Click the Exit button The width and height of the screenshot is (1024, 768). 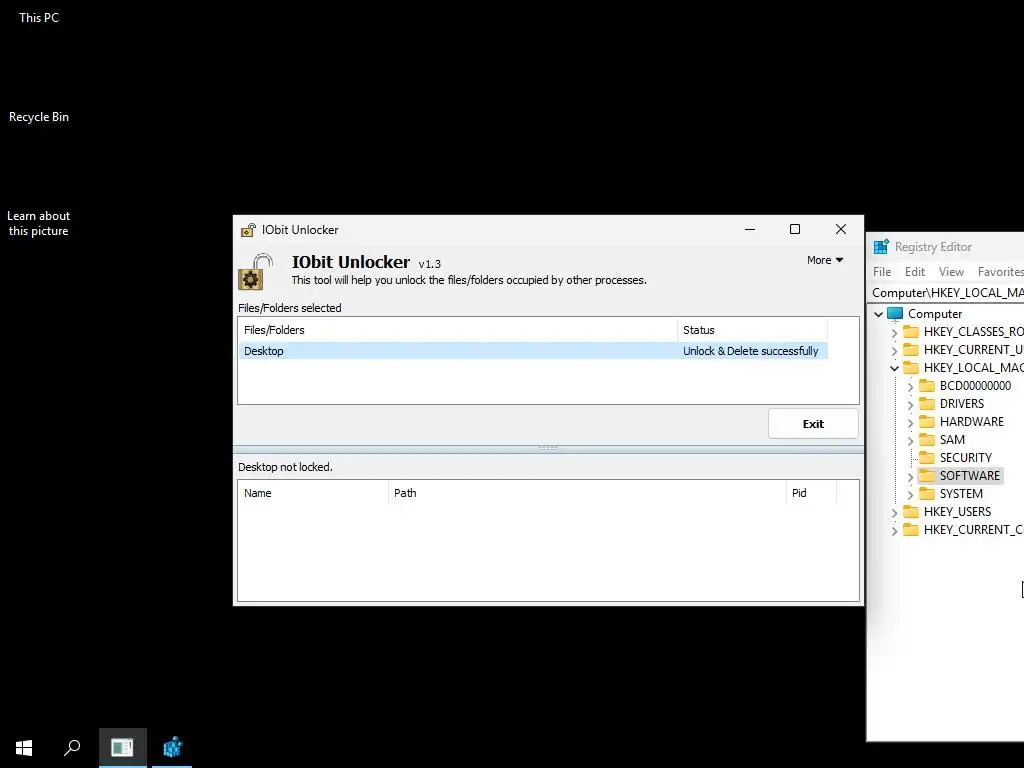813,424
